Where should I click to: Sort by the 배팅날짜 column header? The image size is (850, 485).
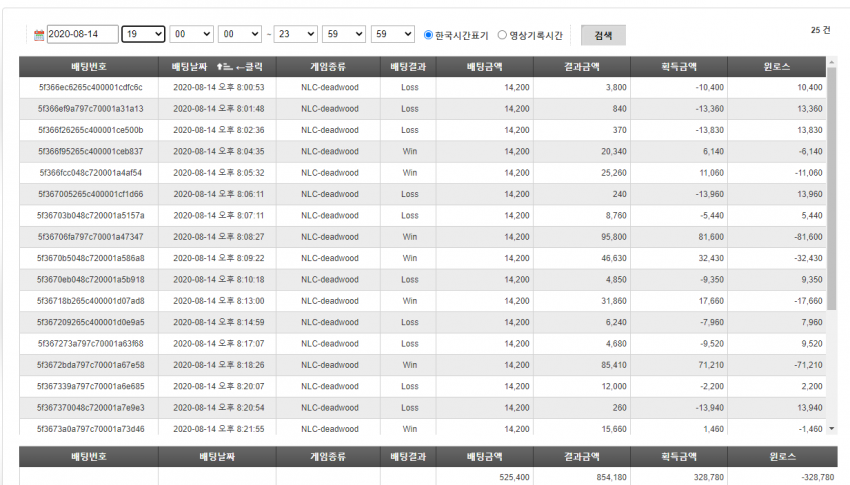pyautogui.click(x=217, y=67)
